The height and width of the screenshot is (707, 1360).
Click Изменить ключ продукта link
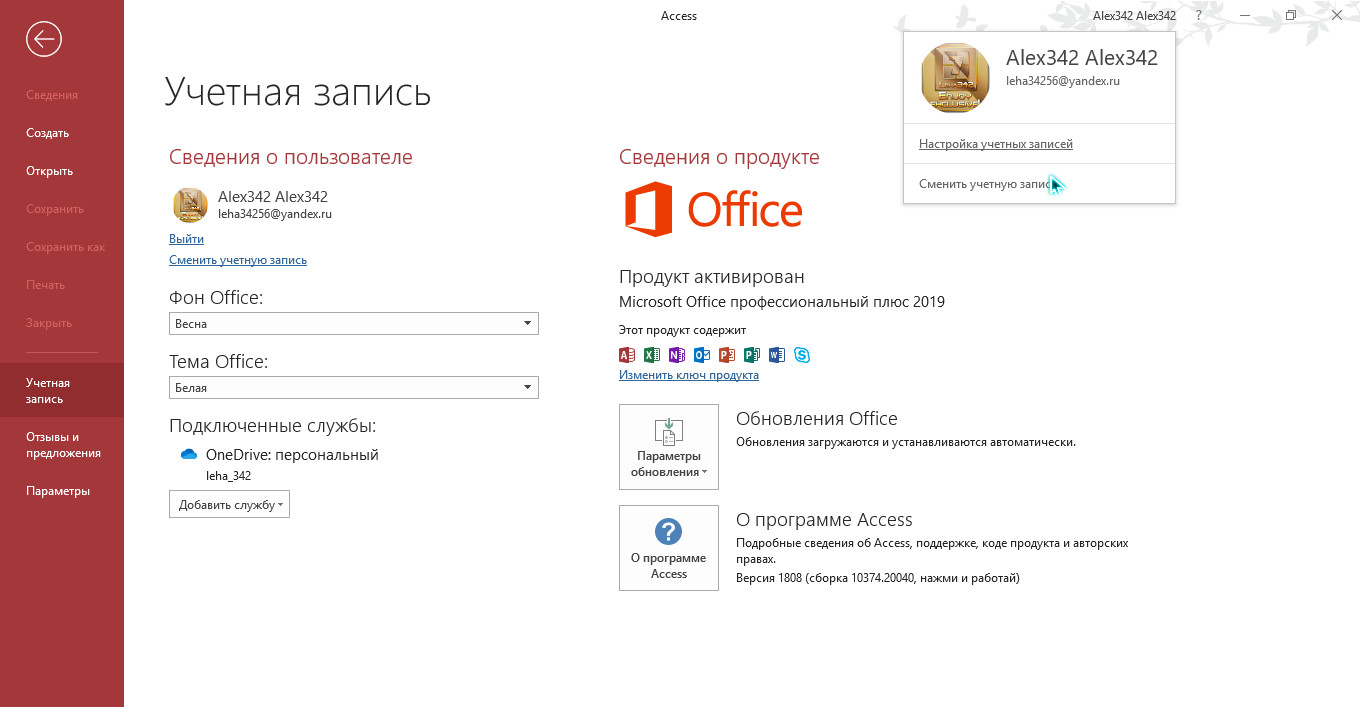click(x=688, y=375)
